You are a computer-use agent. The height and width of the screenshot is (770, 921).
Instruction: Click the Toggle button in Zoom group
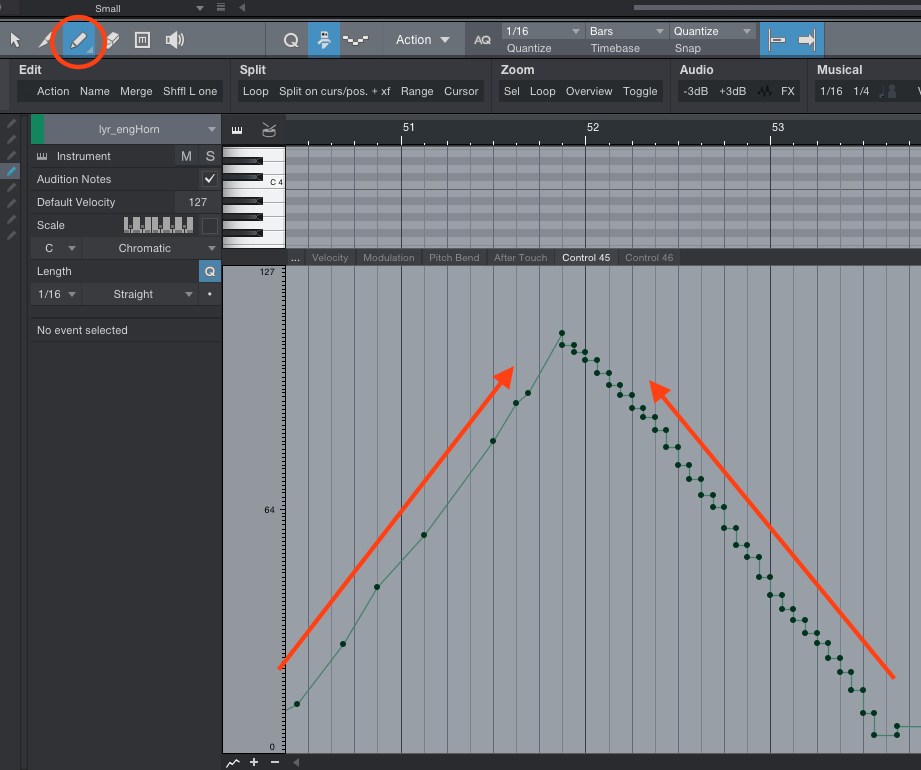click(x=640, y=91)
